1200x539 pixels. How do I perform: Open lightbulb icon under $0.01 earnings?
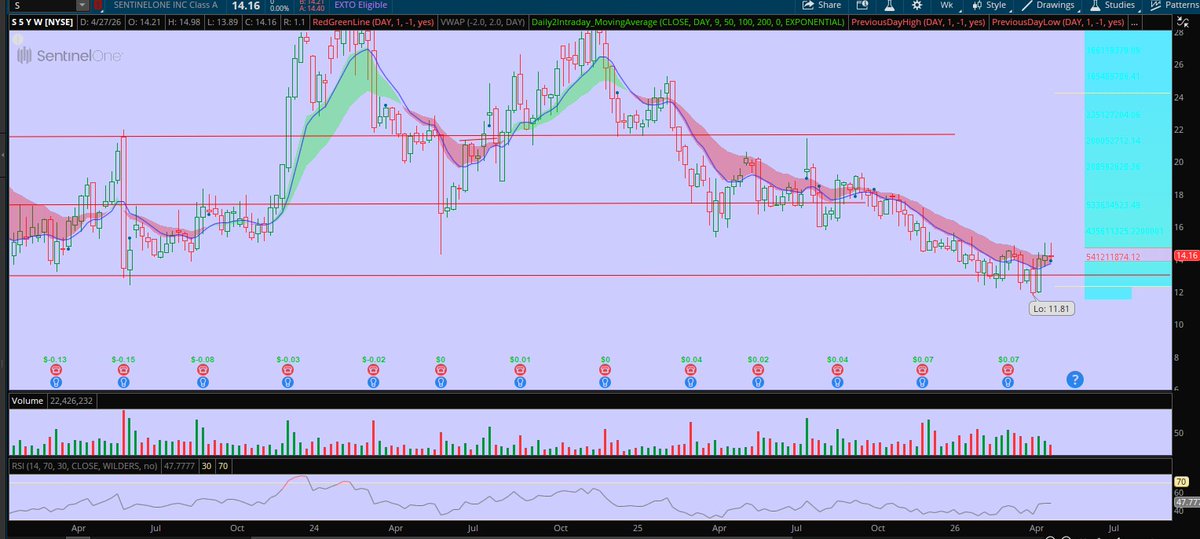point(520,380)
